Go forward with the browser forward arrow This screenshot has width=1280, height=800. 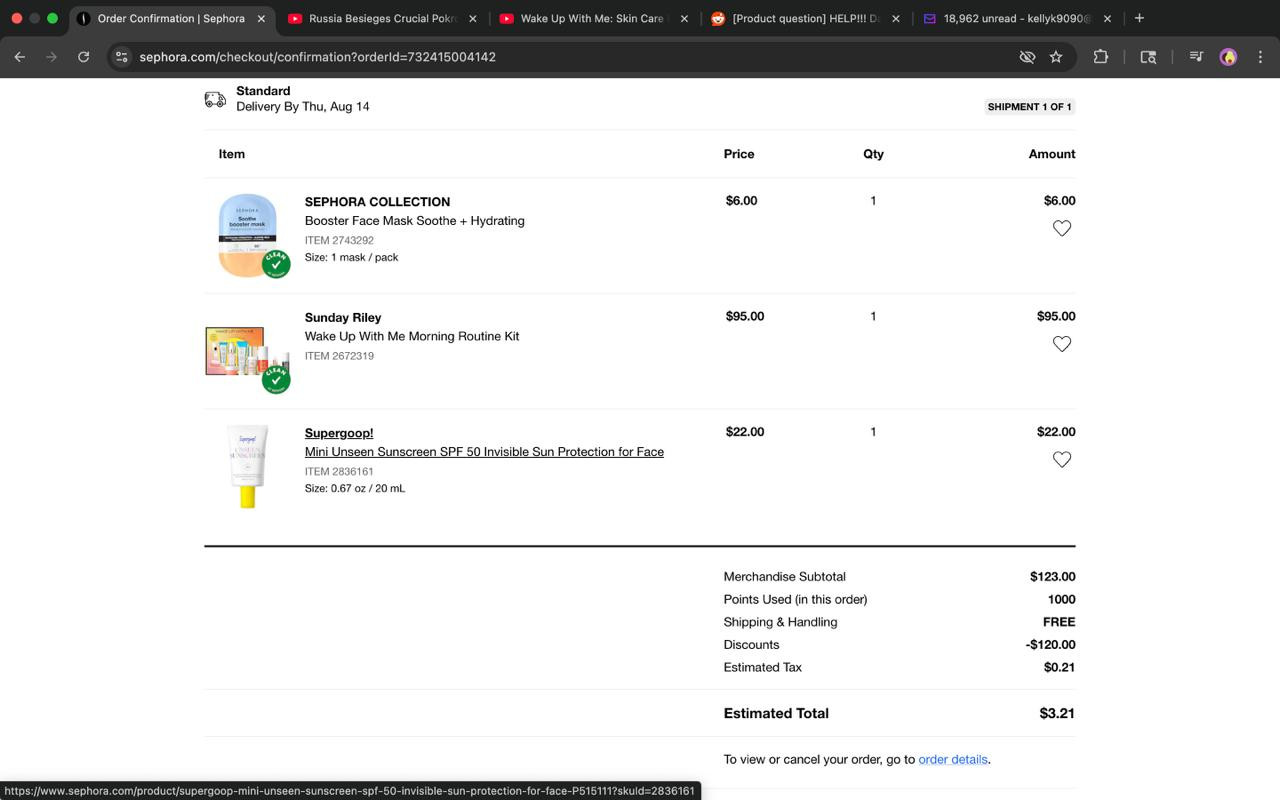click(x=52, y=57)
